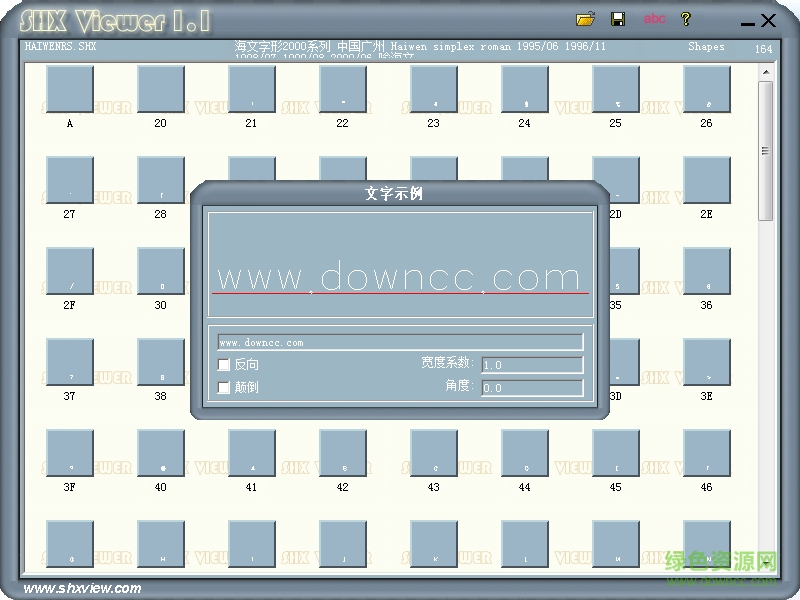Screen dimensions: 800x600
Task: Minimize the SHX Viewer window
Action: point(747,23)
